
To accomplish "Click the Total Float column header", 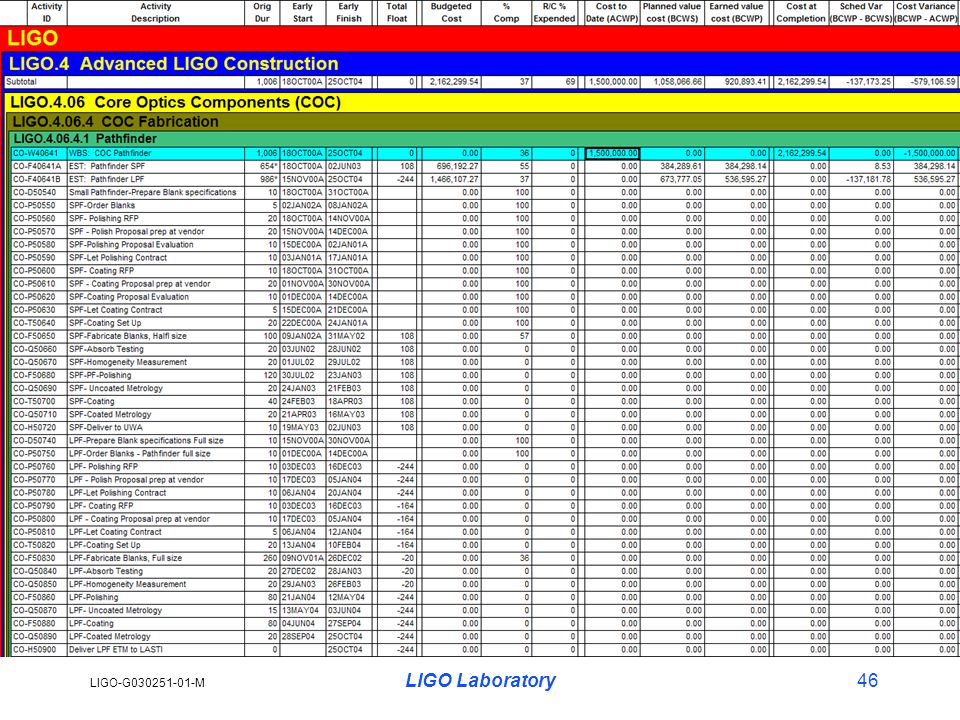I will (x=397, y=13).
